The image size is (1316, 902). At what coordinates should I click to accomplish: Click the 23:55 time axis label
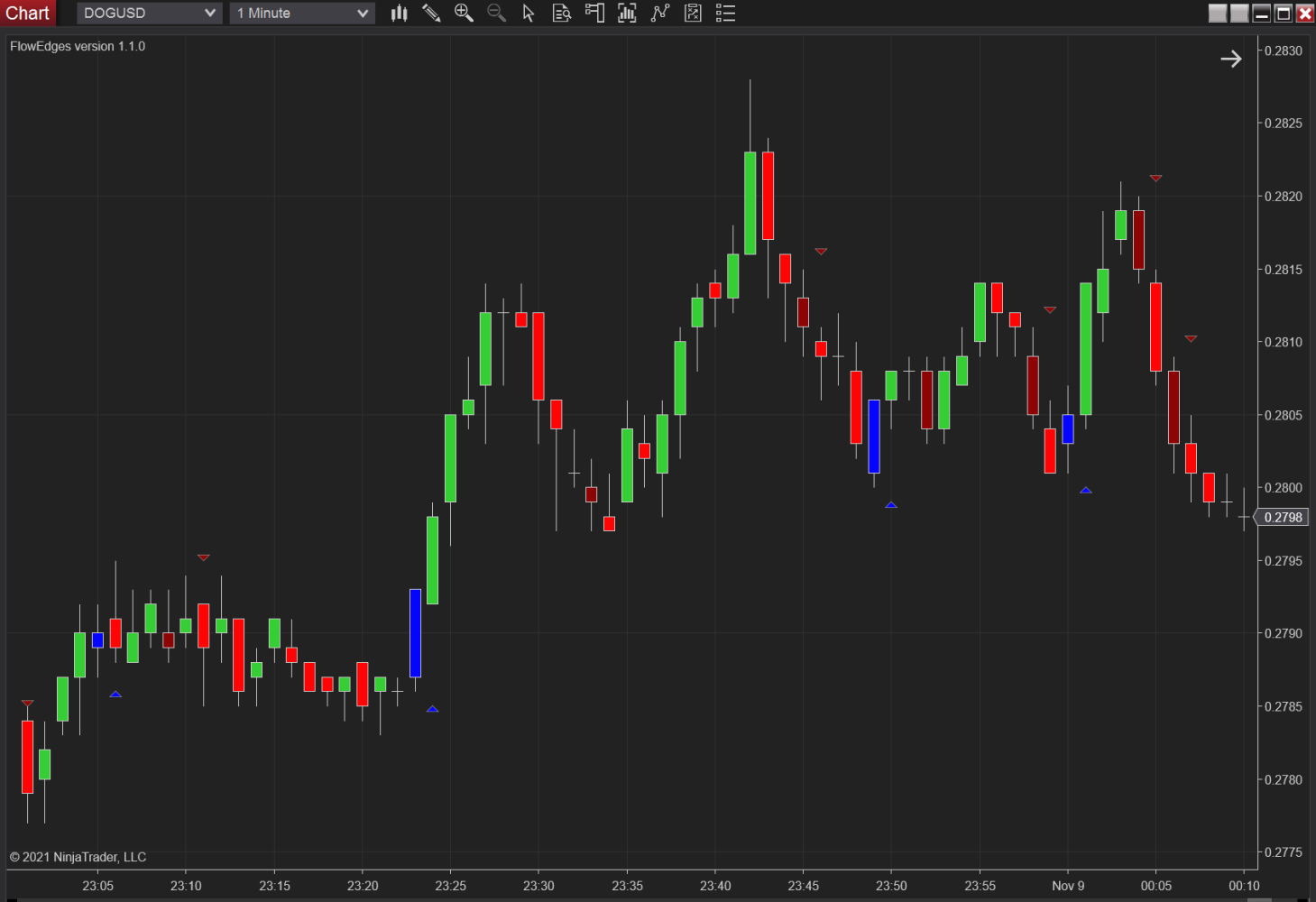tap(980, 886)
